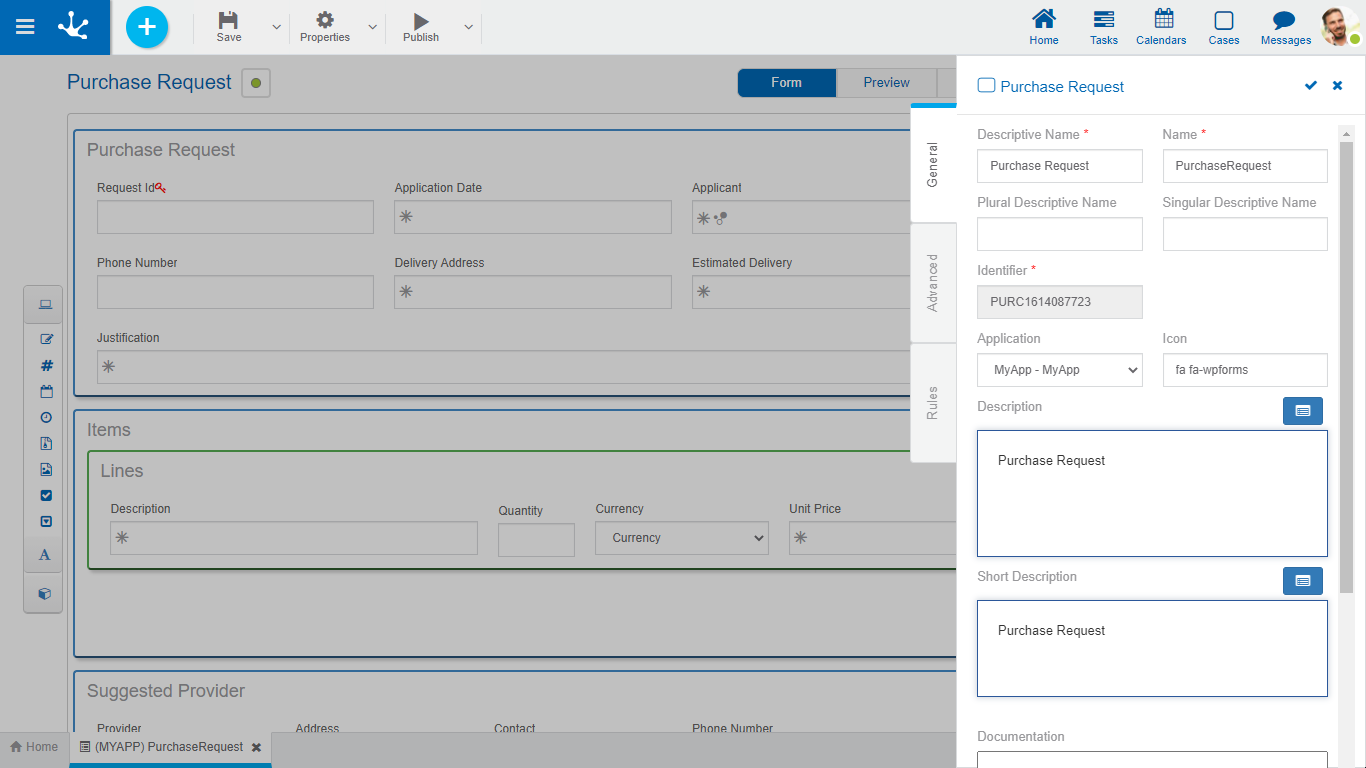Open Tasks from the top navigation

coord(1104,27)
